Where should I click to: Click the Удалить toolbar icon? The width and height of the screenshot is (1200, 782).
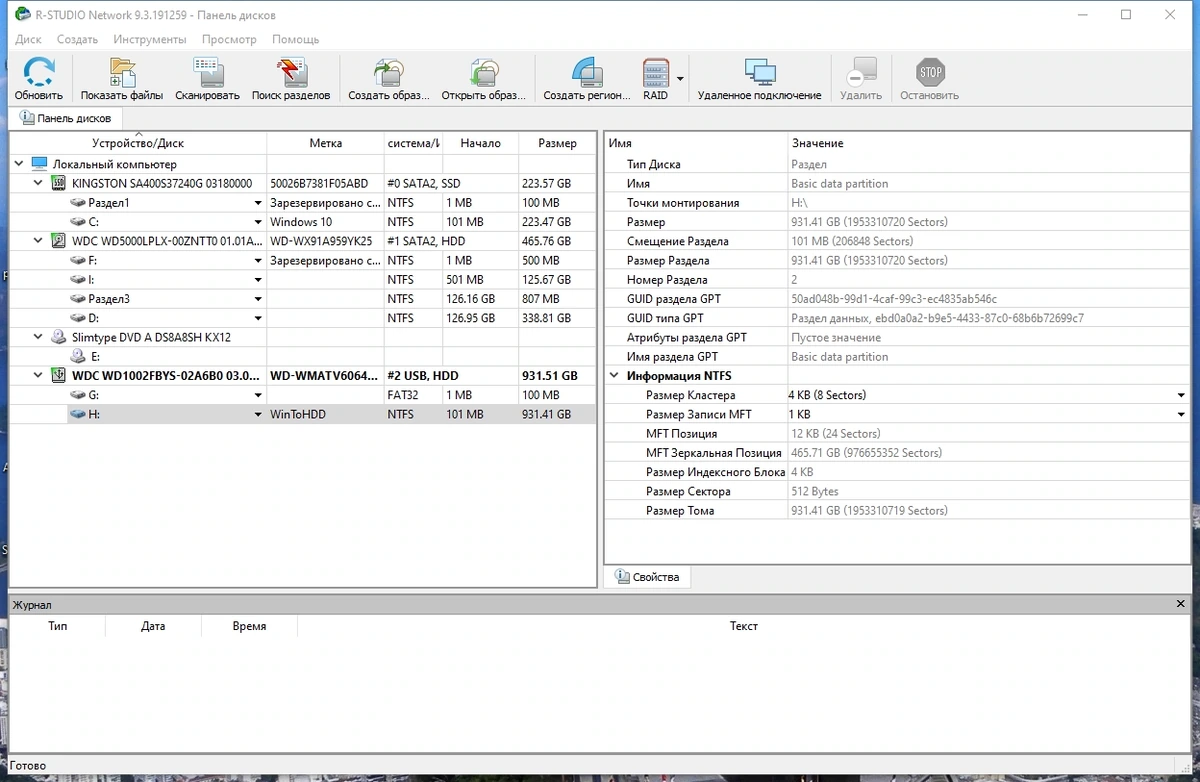(861, 72)
